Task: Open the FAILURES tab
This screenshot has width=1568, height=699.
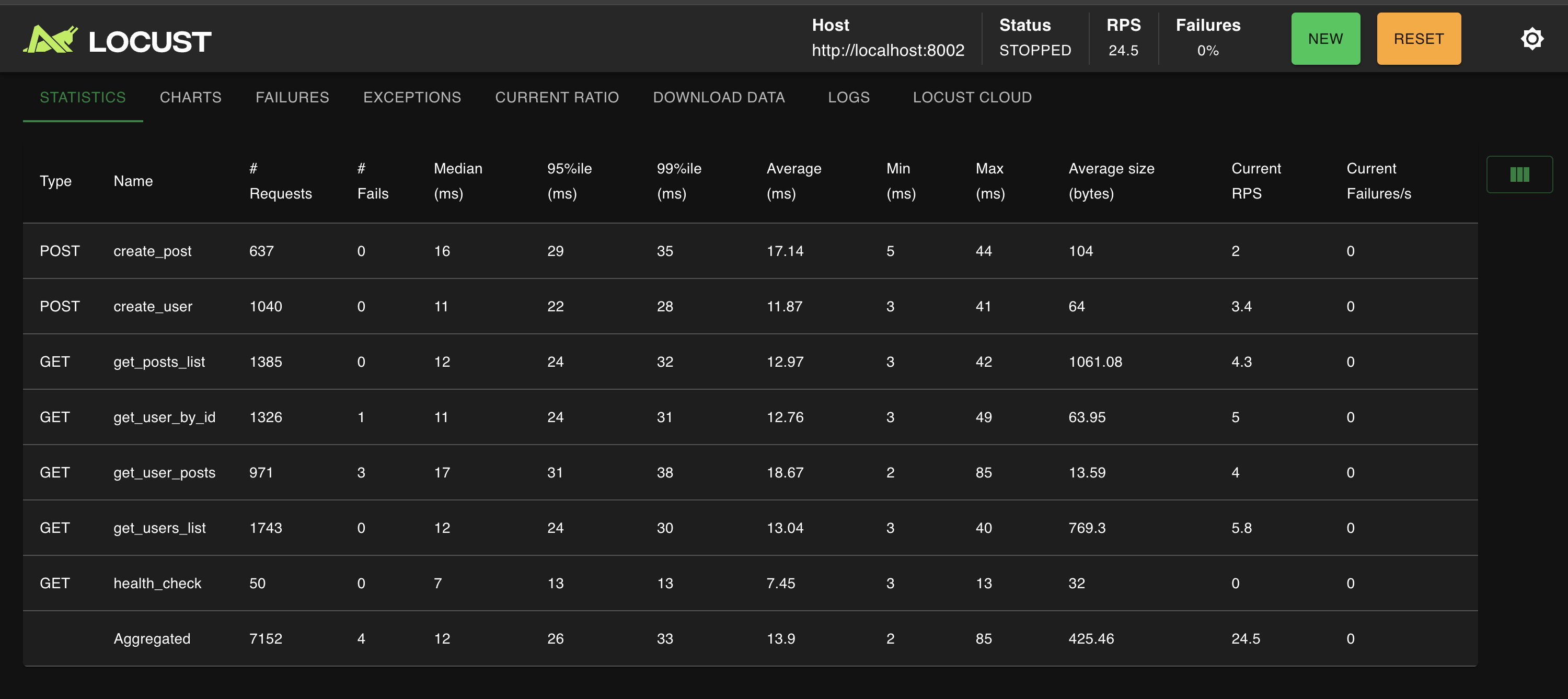Action: point(292,97)
